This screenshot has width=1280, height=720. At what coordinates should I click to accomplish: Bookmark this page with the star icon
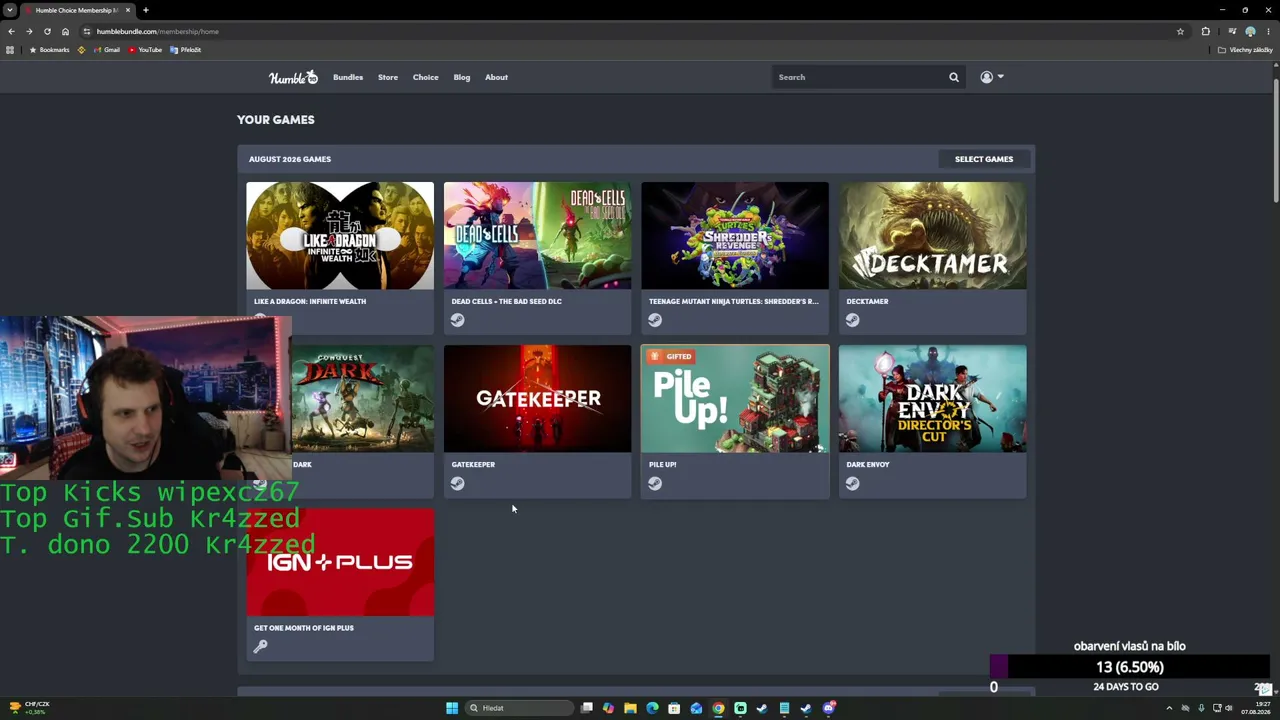[1180, 31]
